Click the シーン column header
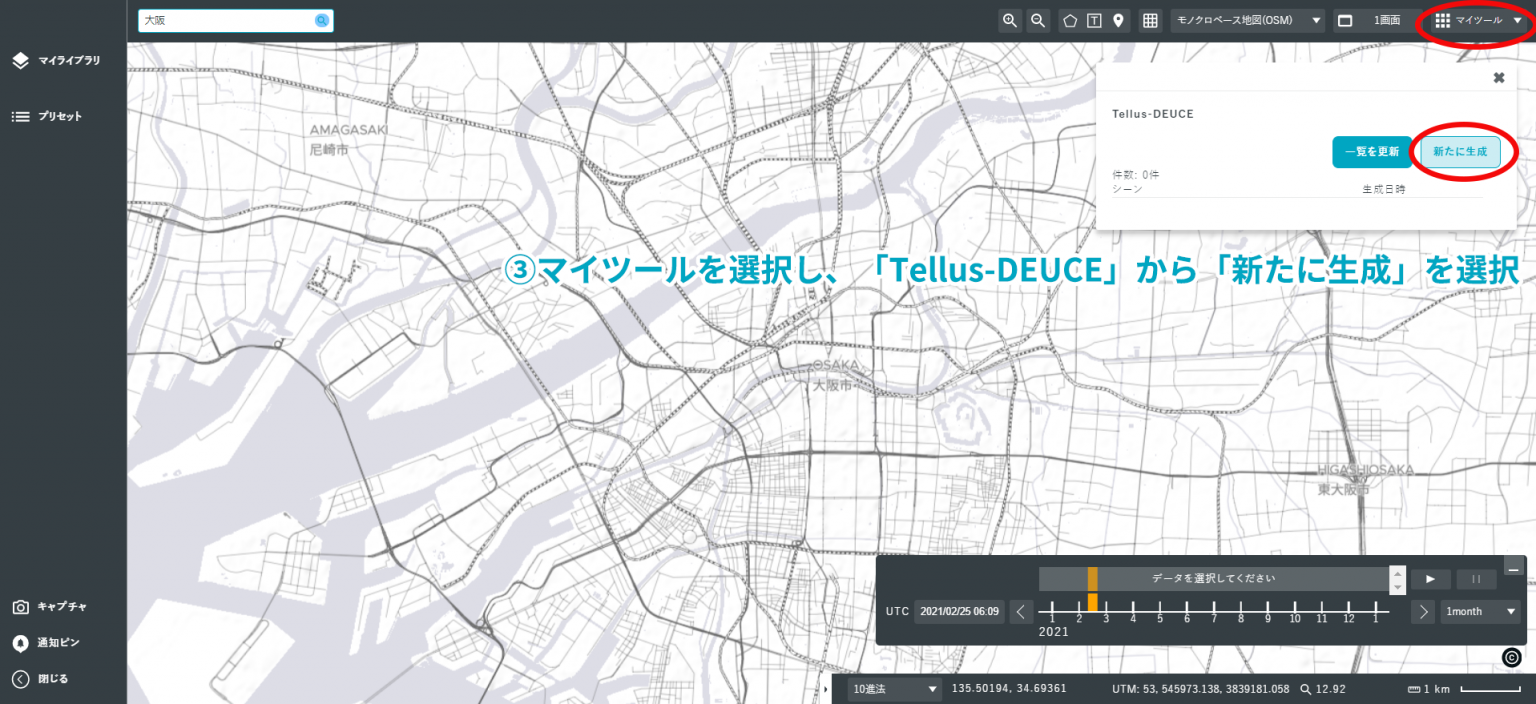Viewport: 1536px width, 704px height. pos(1127,189)
